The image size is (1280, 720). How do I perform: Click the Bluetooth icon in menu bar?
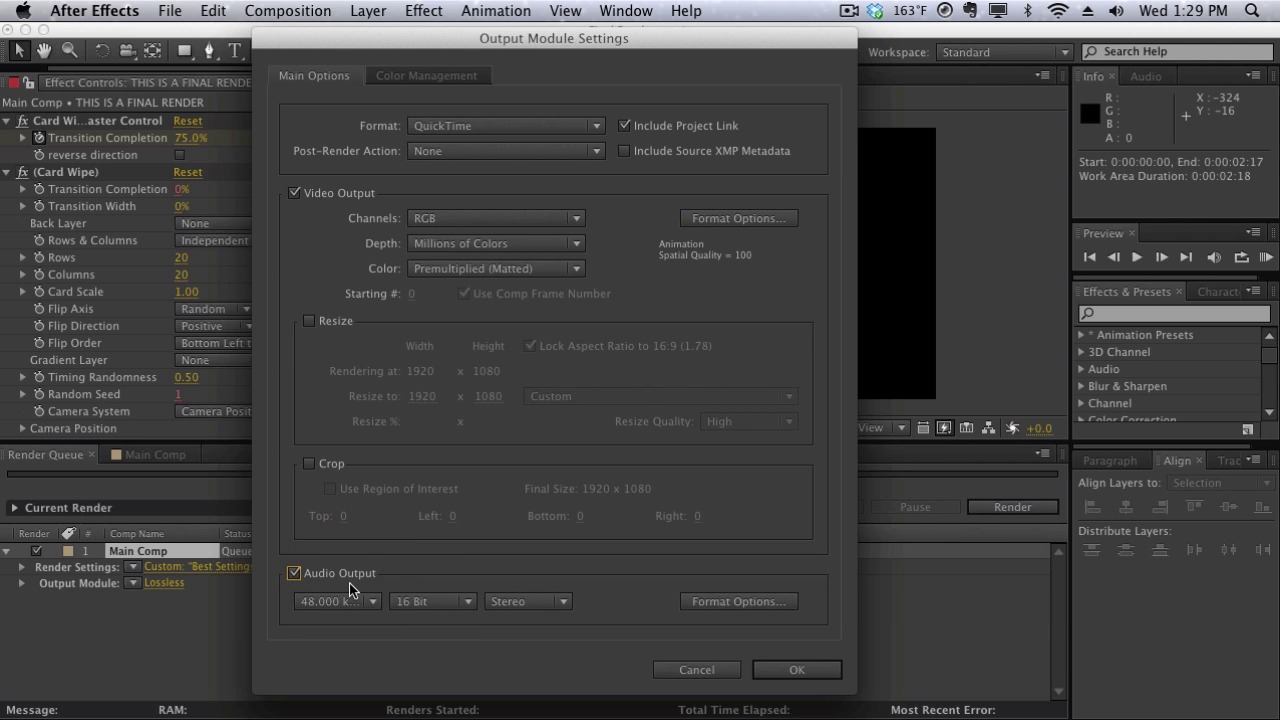[x=1028, y=11]
